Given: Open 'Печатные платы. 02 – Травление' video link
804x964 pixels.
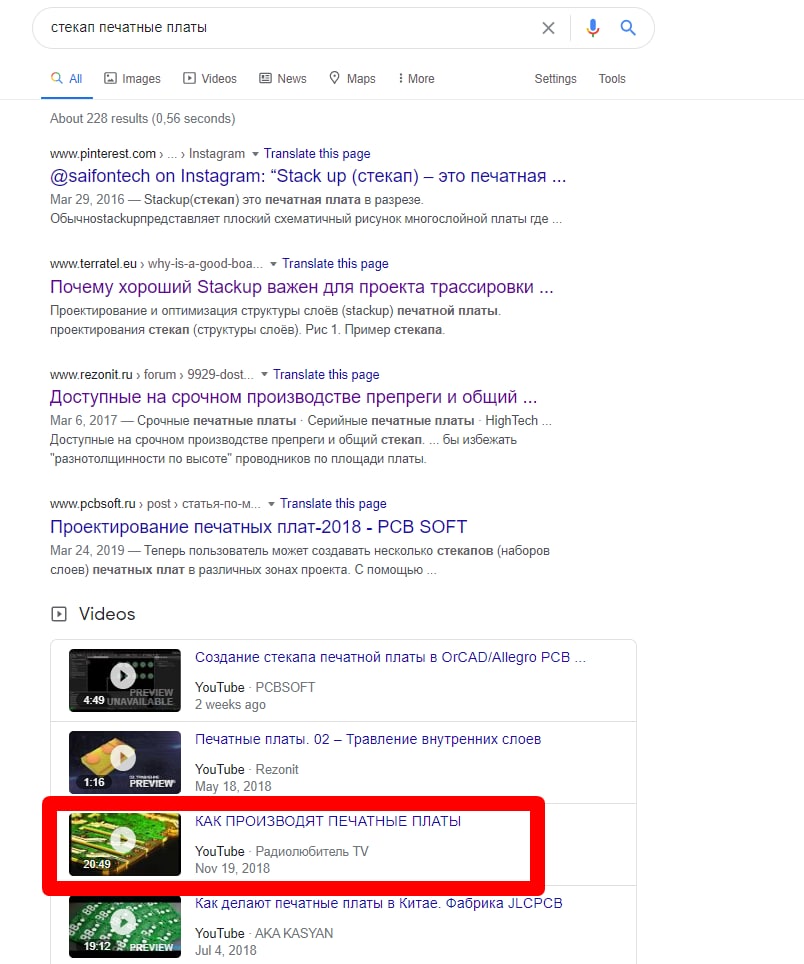Looking at the screenshot, I should (x=368, y=739).
